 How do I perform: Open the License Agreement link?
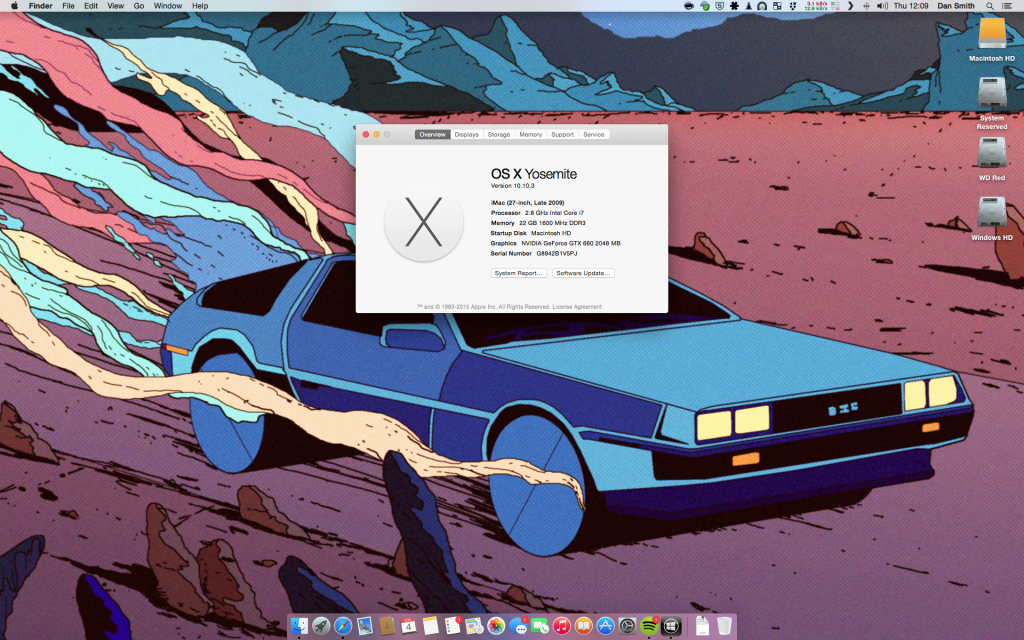pos(577,306)
